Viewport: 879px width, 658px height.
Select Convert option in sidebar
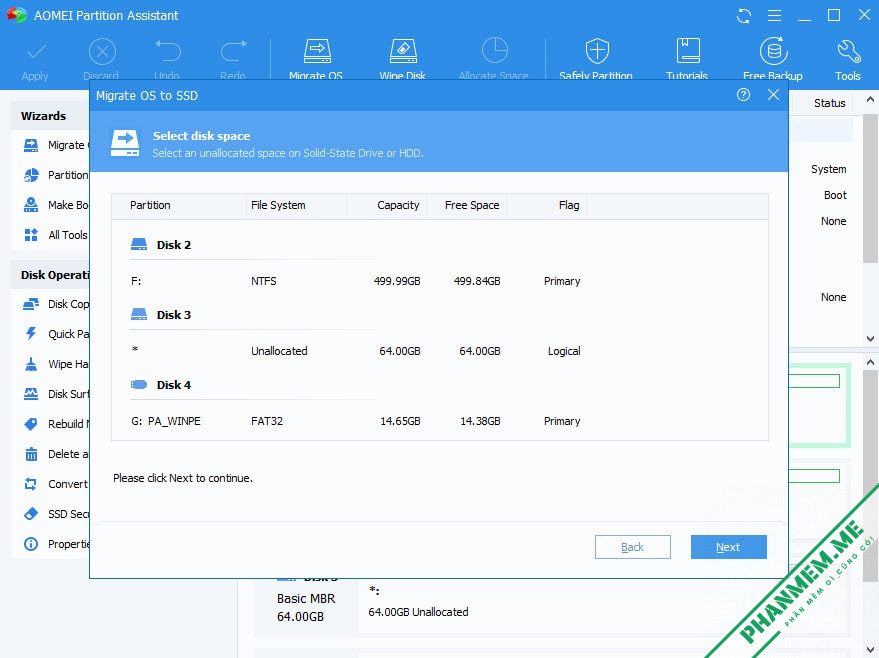55,484
